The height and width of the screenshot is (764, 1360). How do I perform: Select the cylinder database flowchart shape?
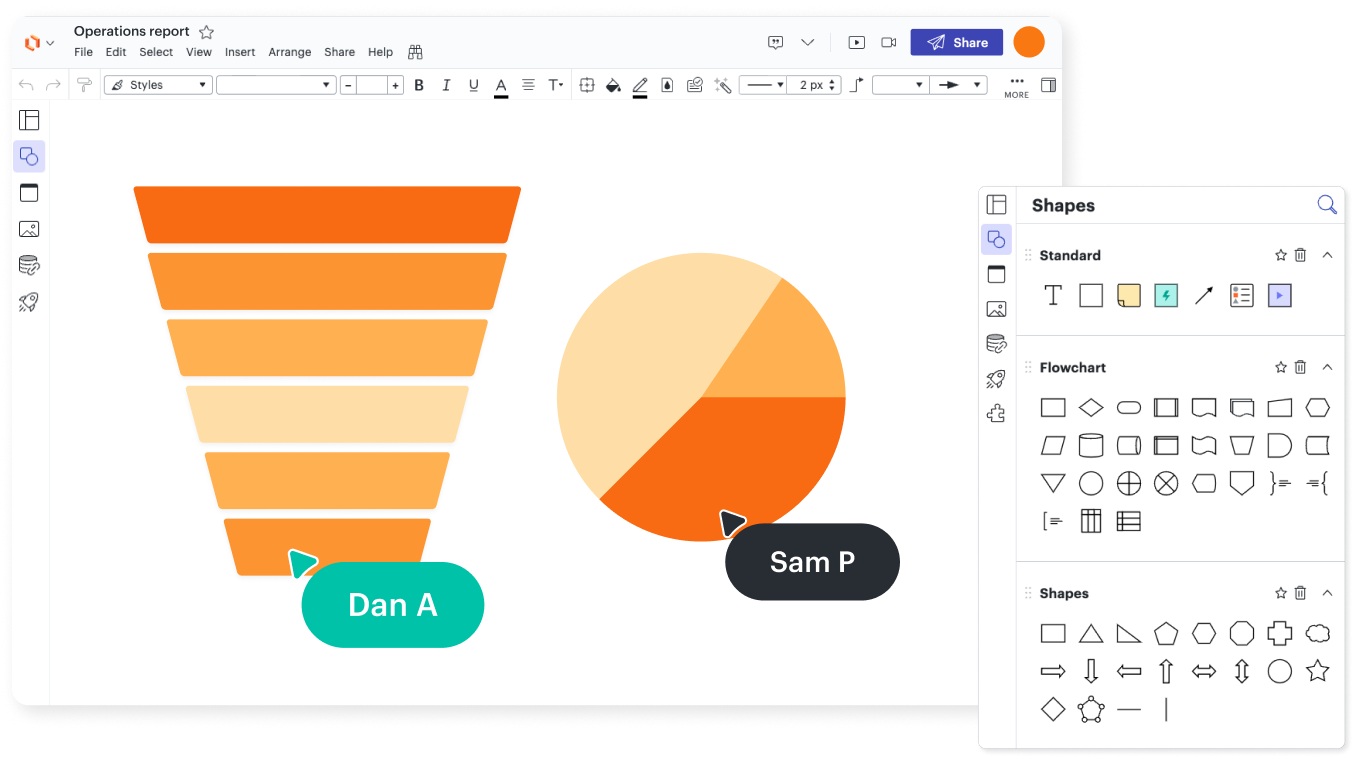[x=1091, y=445]
